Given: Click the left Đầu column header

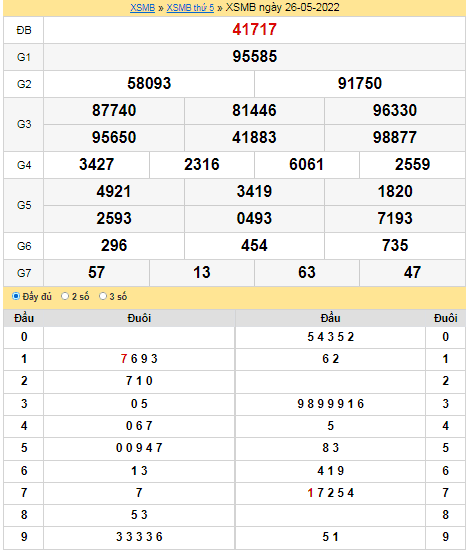Looking at the screenshot, I should click(x=24, y=318).
